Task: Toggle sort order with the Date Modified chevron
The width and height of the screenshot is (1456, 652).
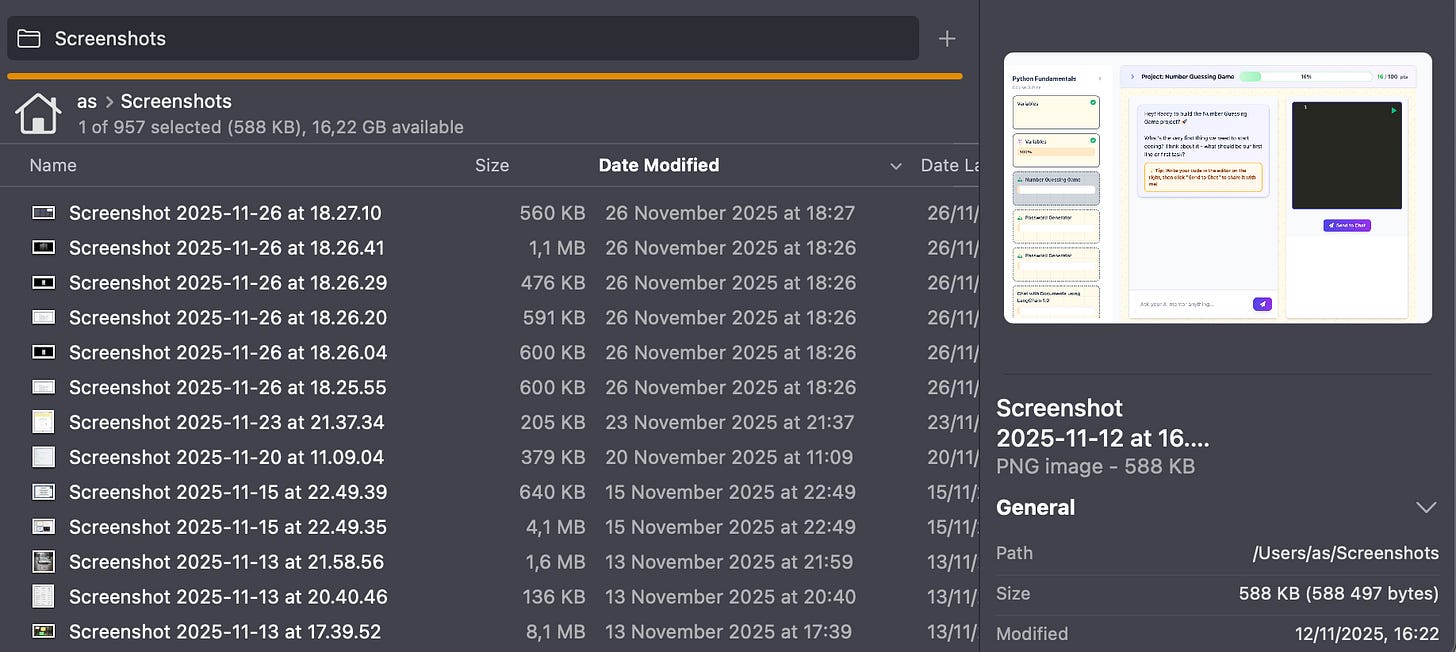Action: pos(894,166)
